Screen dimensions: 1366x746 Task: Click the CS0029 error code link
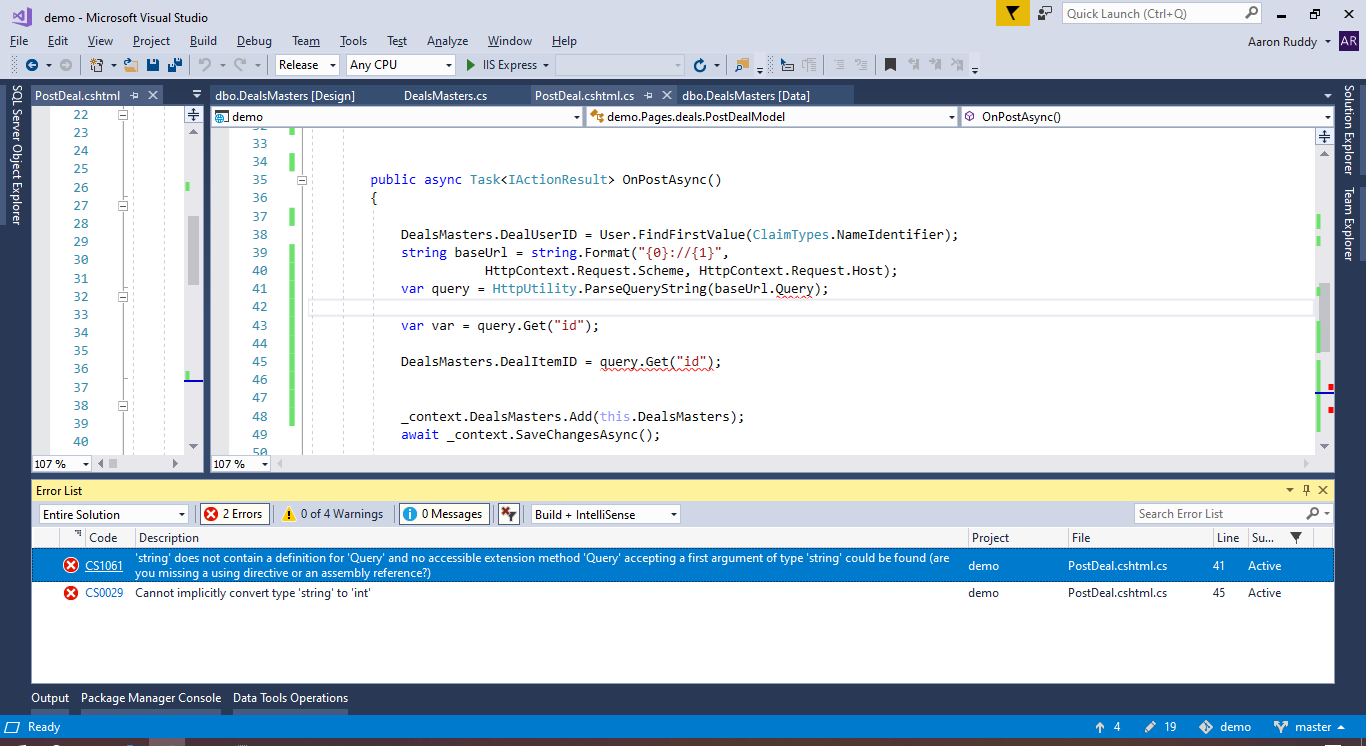[x=104, y=593]
